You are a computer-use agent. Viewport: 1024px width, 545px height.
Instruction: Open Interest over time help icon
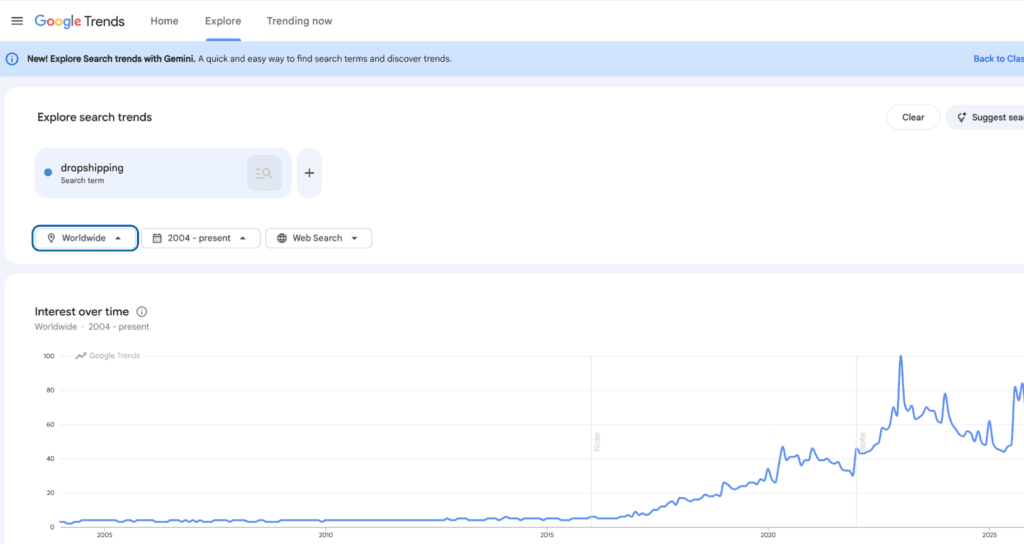pyautogui.click(x=142, y=312)
